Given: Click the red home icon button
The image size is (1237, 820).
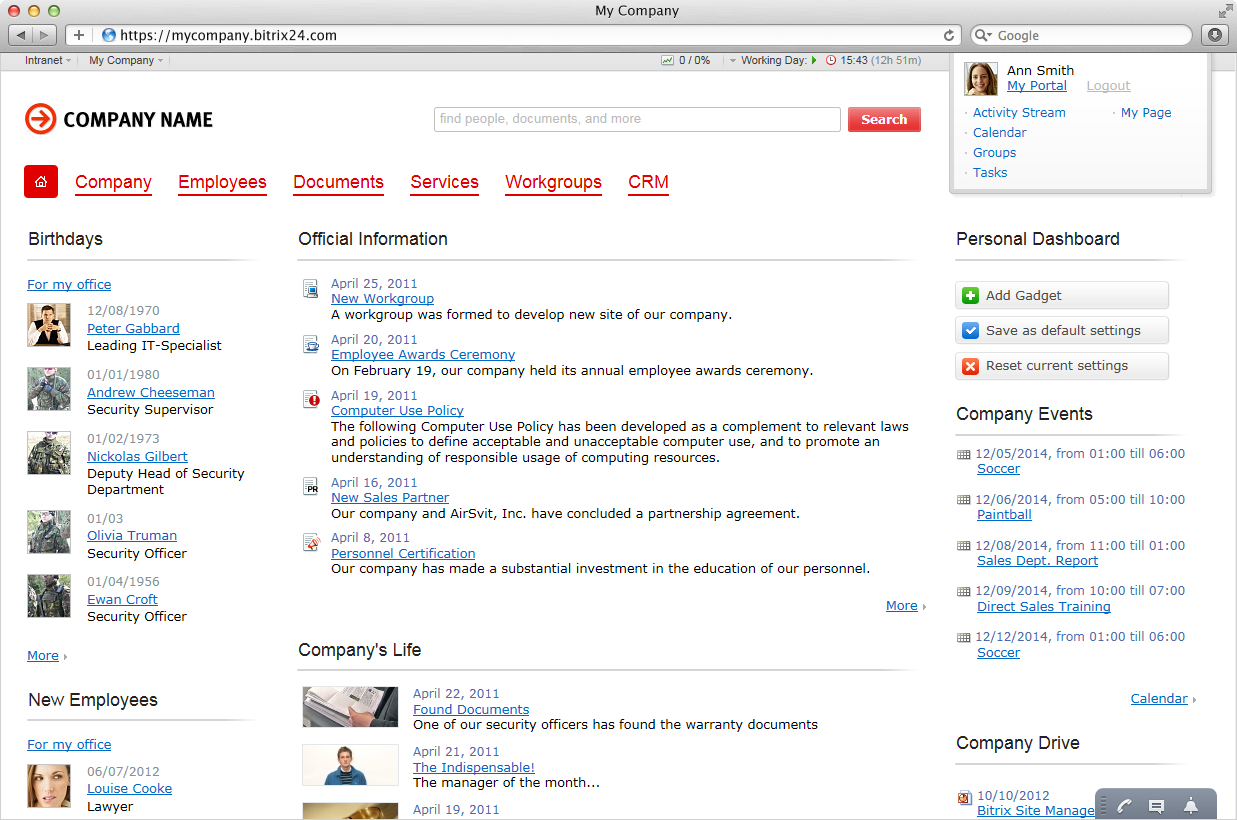Looking at the screenshot, I should click(41, 182).
